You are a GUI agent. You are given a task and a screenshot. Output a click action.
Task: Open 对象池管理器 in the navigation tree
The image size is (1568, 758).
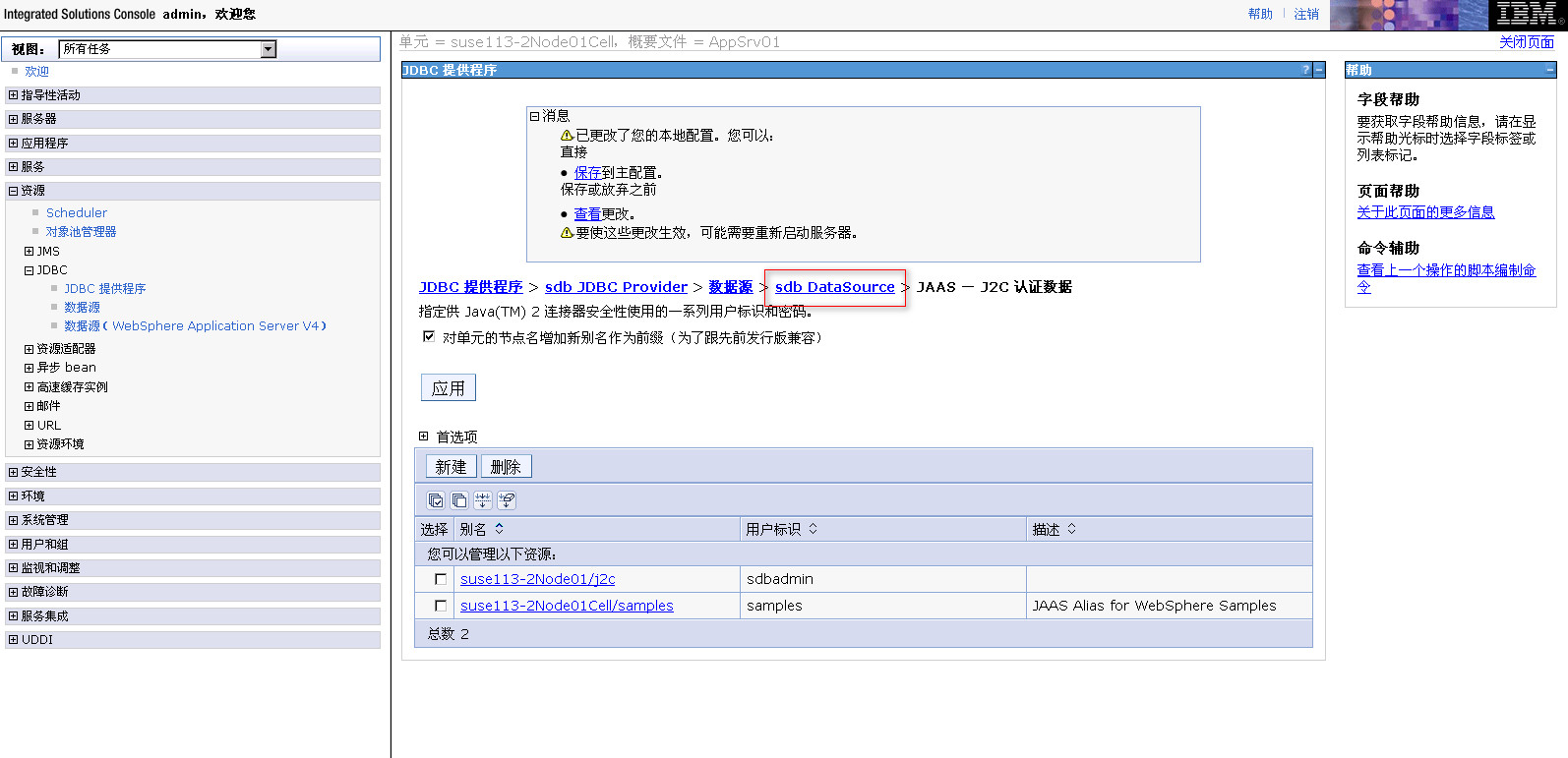81,232
